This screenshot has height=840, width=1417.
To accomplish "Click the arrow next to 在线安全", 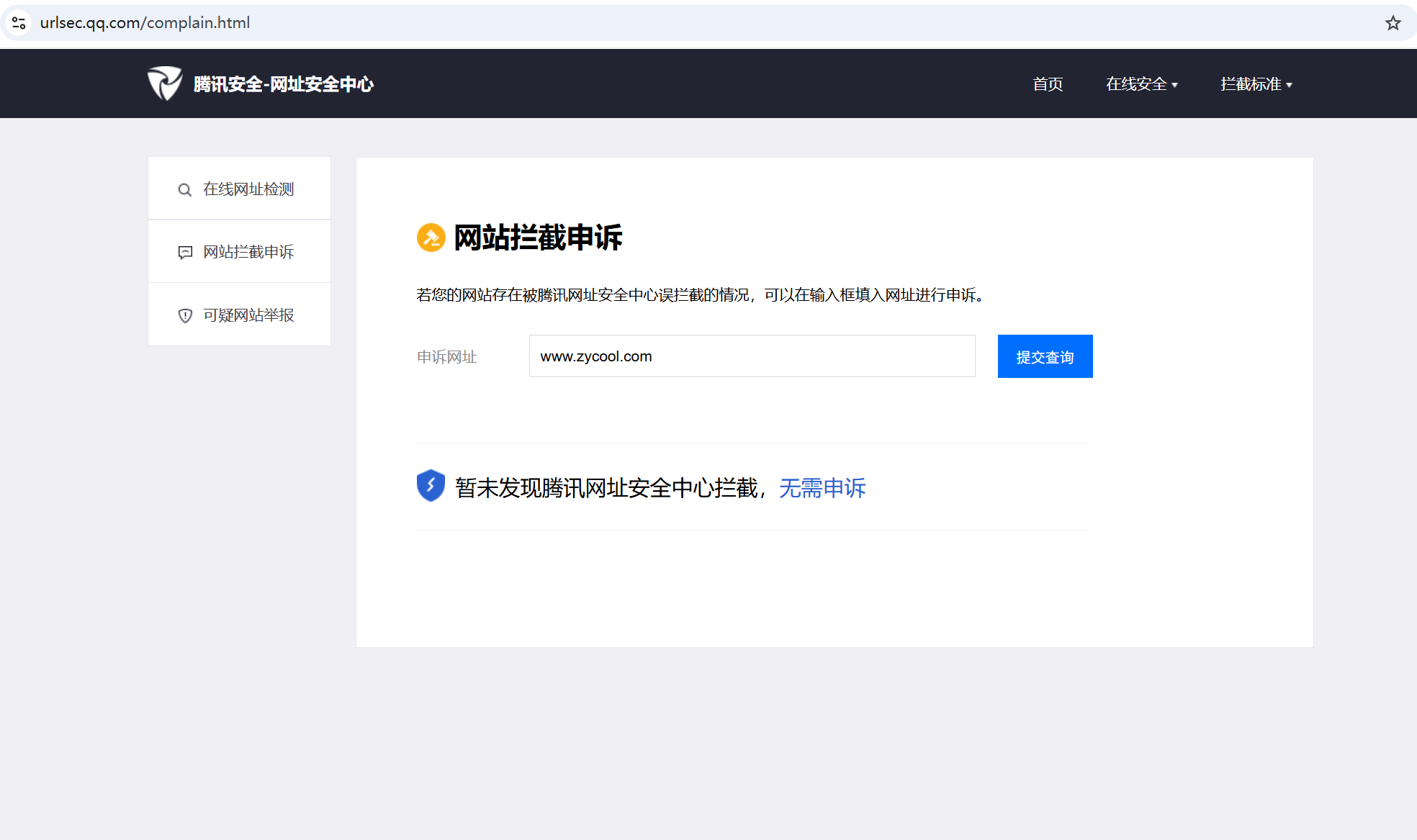I will pyautogui.click(x=1175, y=85).
